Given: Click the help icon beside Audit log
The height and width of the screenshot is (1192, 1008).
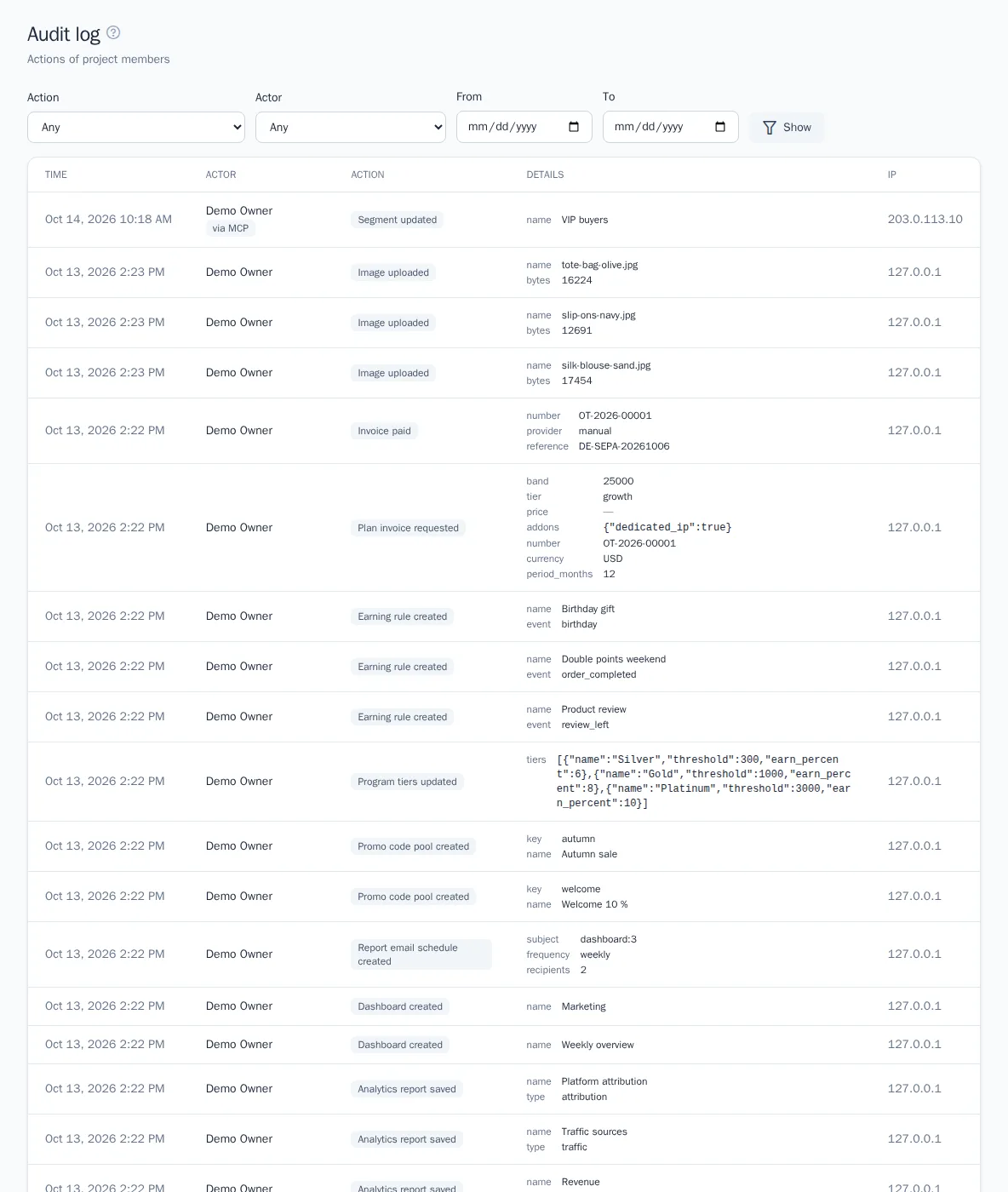Looking at the screenshot, I should pyautogui.click(x=113, y=33).
